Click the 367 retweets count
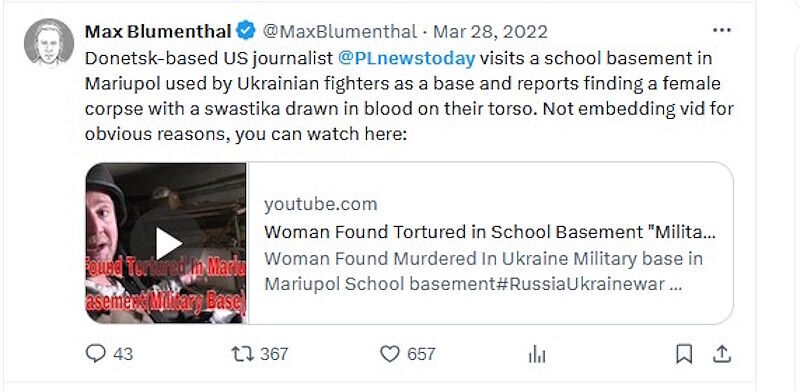This screenshot has width=800, height=391. click(274, 354)
